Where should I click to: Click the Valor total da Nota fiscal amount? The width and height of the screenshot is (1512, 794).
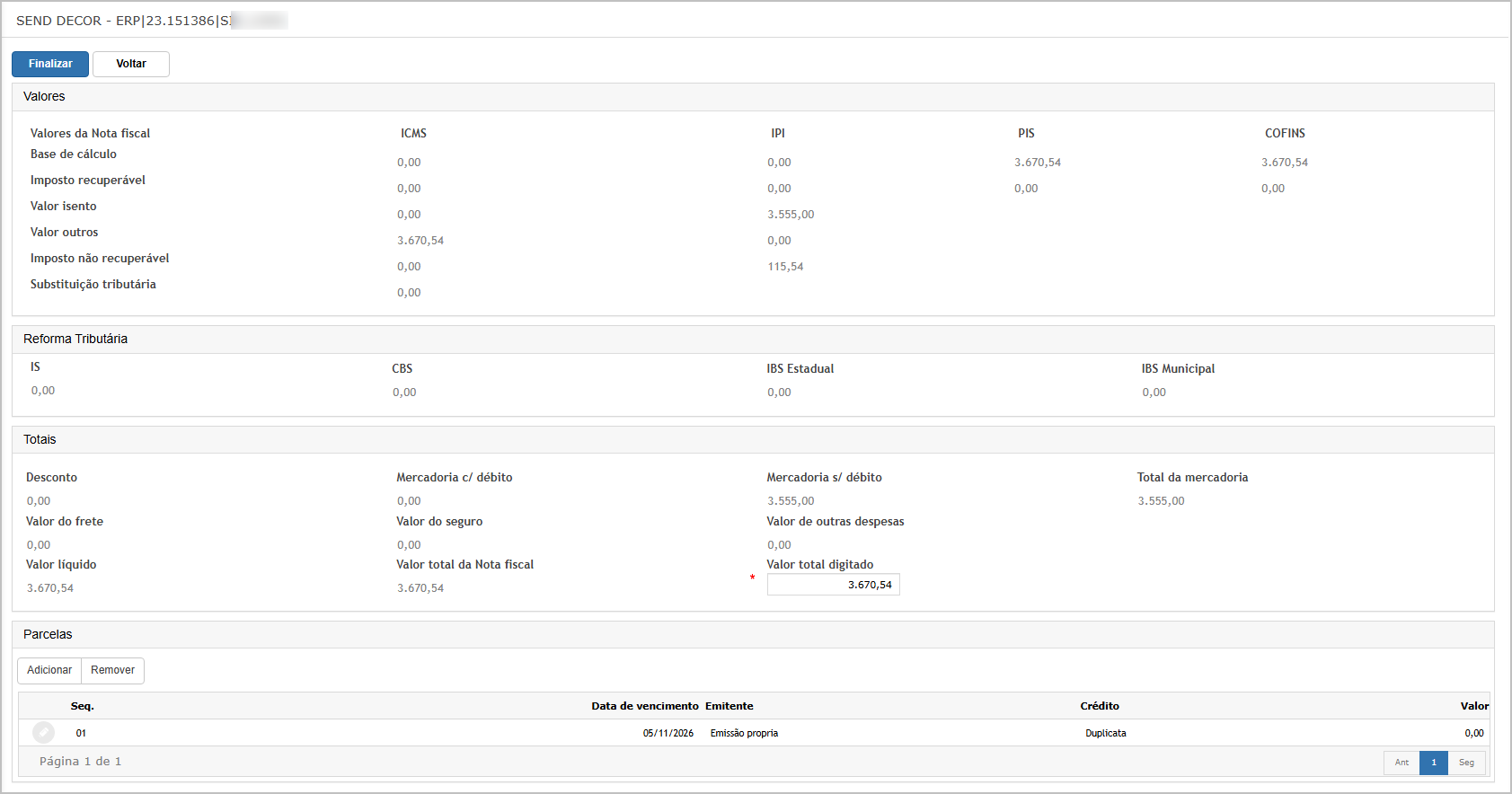[420, 588]
